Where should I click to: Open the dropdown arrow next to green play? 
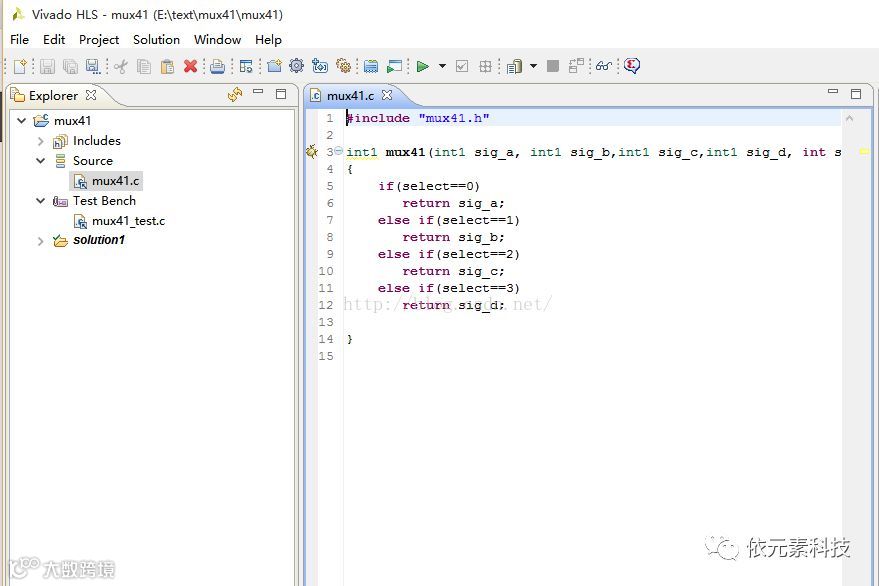point(442,66)
